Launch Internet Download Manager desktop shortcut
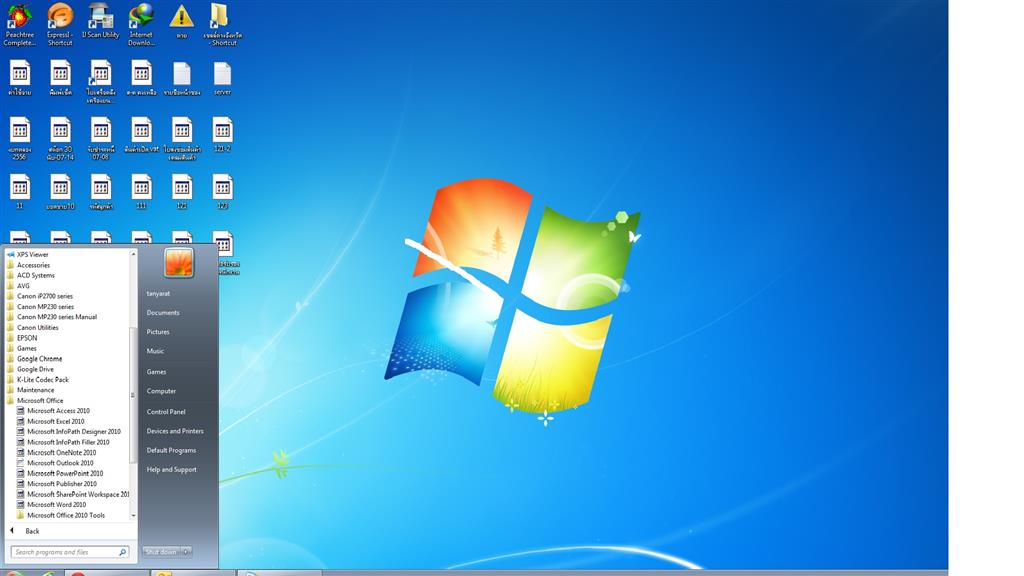The height and width of the screenshot is (576, 1024). click(x=141, y=25)
